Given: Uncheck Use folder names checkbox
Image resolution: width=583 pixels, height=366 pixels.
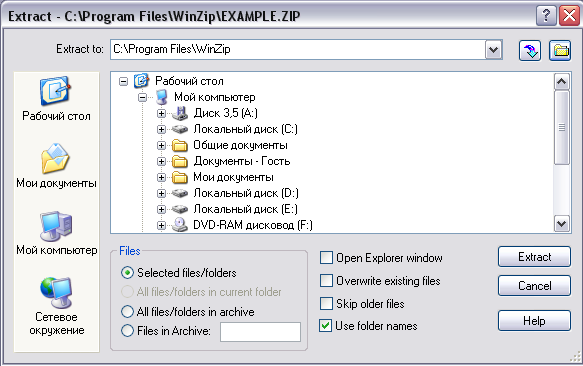Looking at the screenshot, I should click(326, 326).
